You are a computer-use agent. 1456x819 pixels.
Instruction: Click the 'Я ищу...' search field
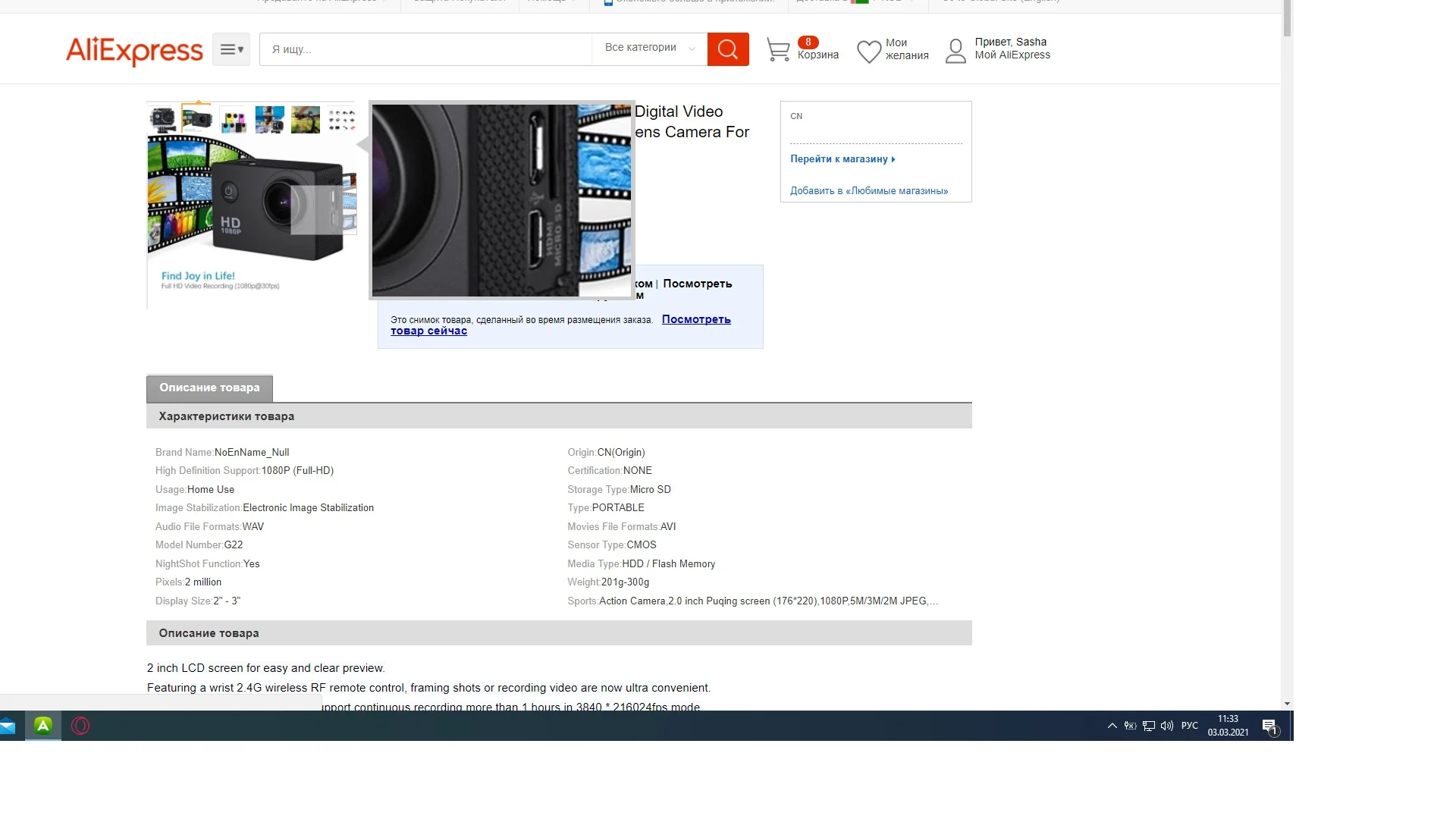(x=425, y=49)
